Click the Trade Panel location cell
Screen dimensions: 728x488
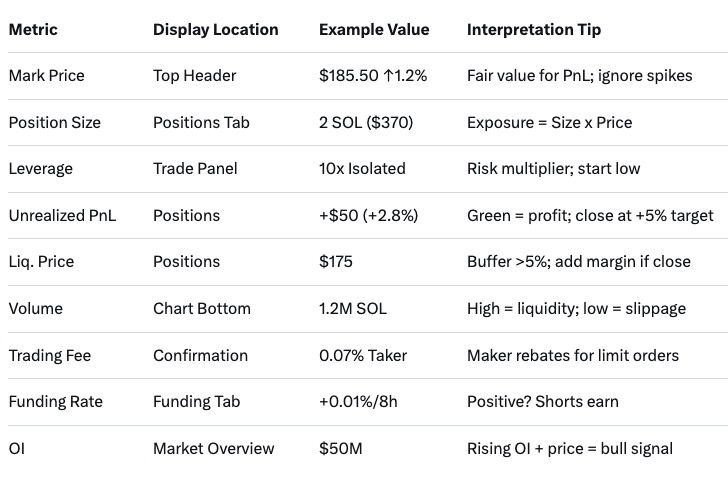point(195,169)
